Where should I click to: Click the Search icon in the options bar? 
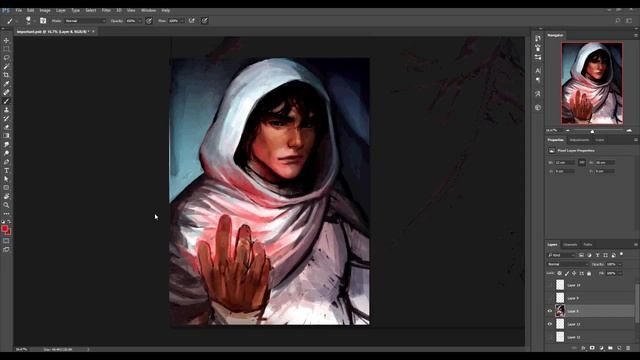click(x=618, y=20)
